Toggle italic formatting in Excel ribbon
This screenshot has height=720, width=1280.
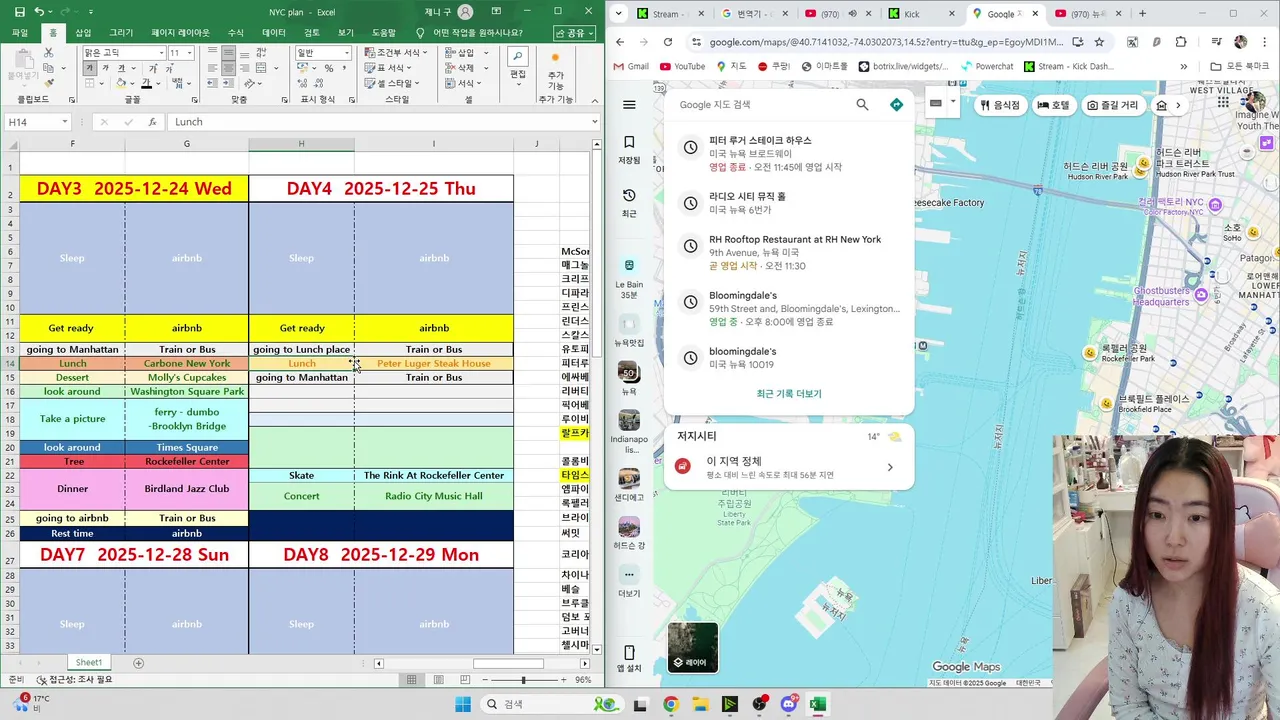(x=105, y=68)
